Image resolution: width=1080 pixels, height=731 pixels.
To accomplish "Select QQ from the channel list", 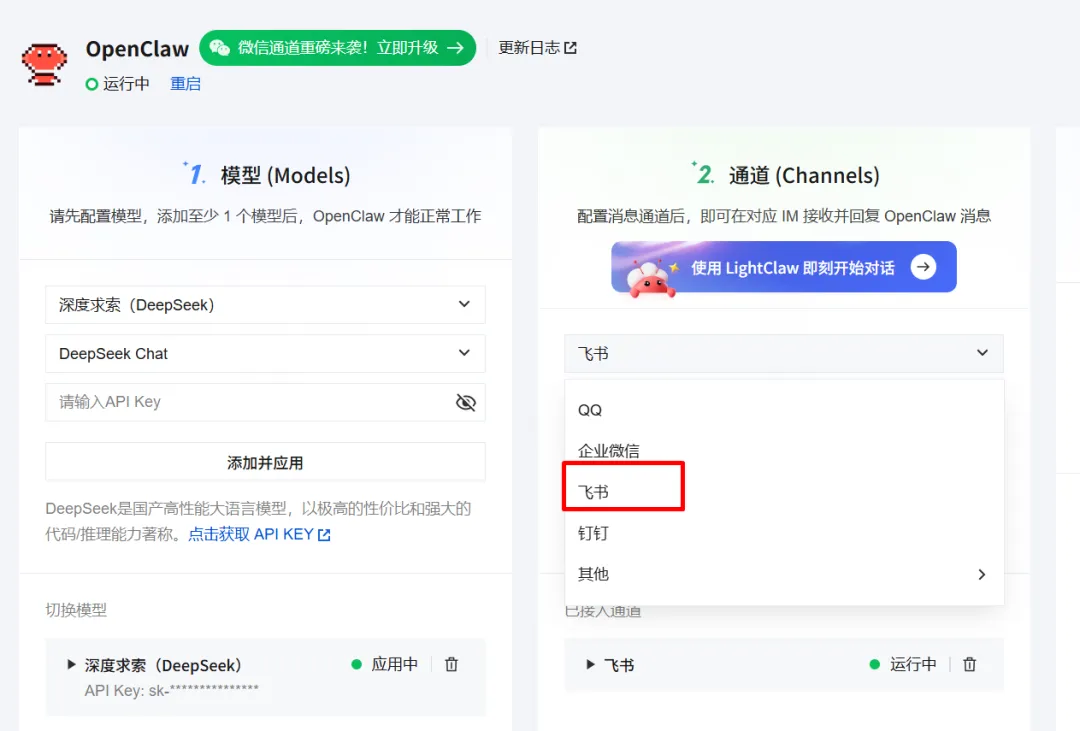I will click(x=784, y=410).
